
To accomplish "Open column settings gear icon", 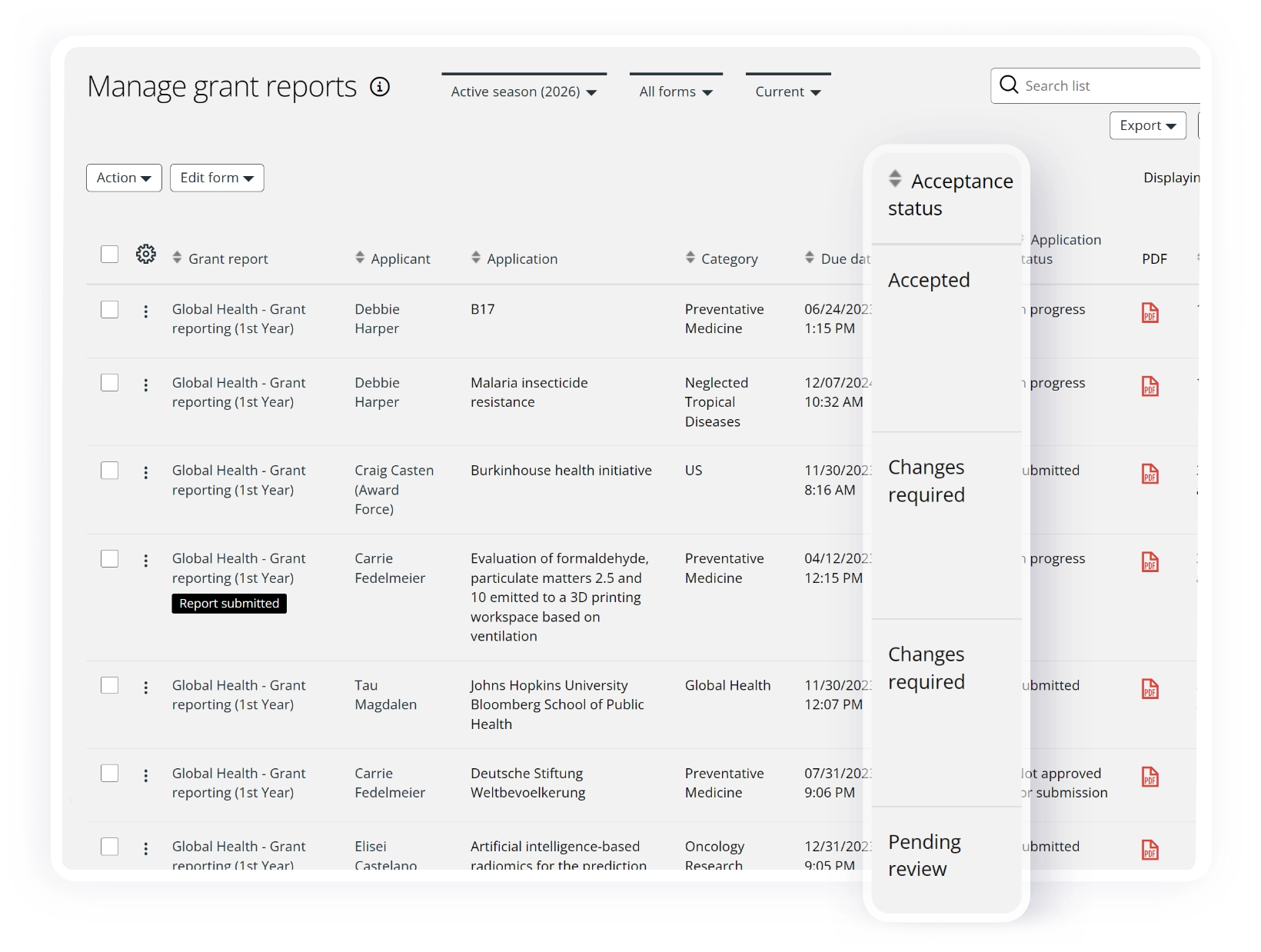I will pyautogui.click(x=146, y=254).
